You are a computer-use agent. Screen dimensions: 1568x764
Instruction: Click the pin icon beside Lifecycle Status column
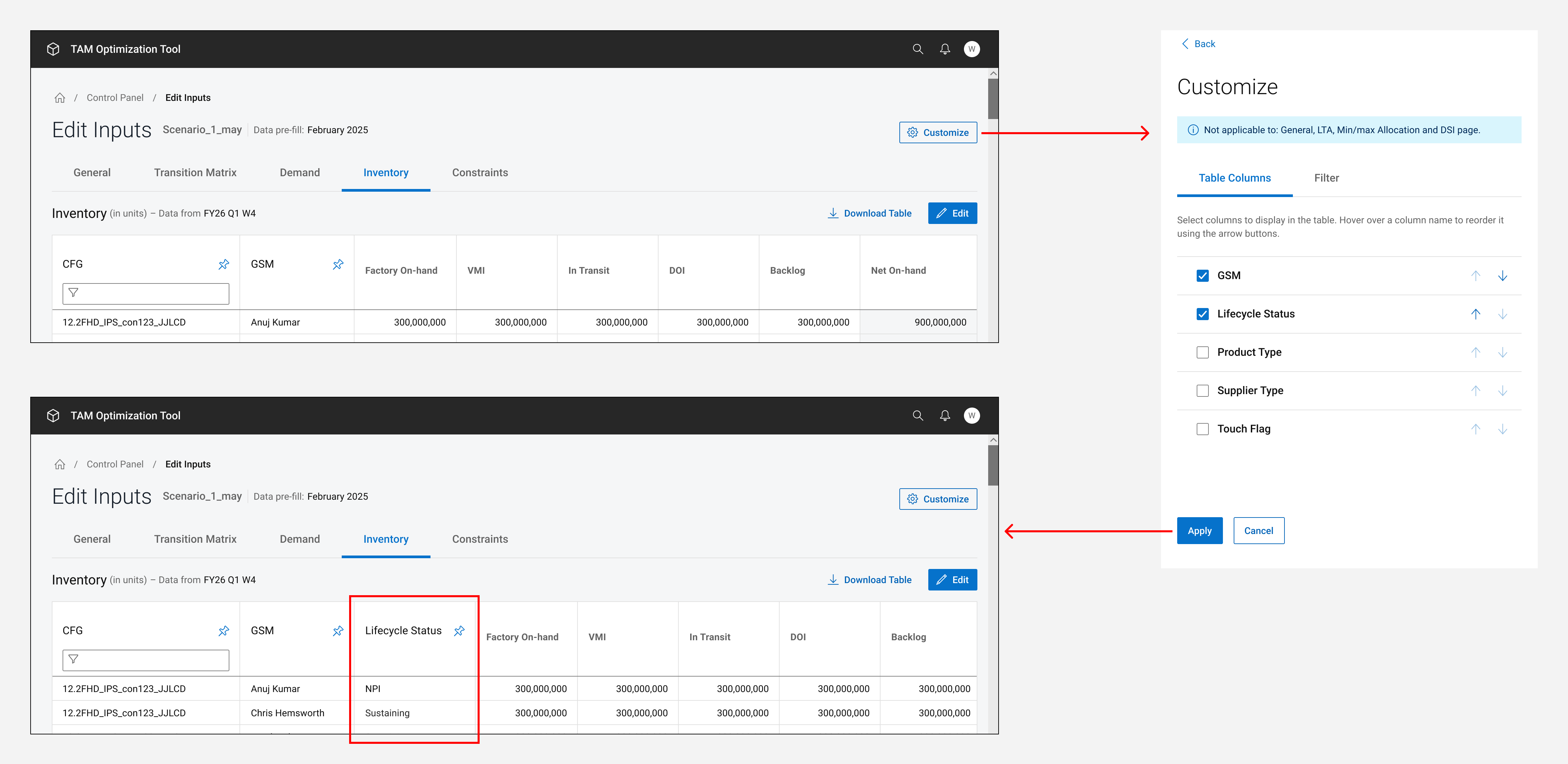coord(459,631)
